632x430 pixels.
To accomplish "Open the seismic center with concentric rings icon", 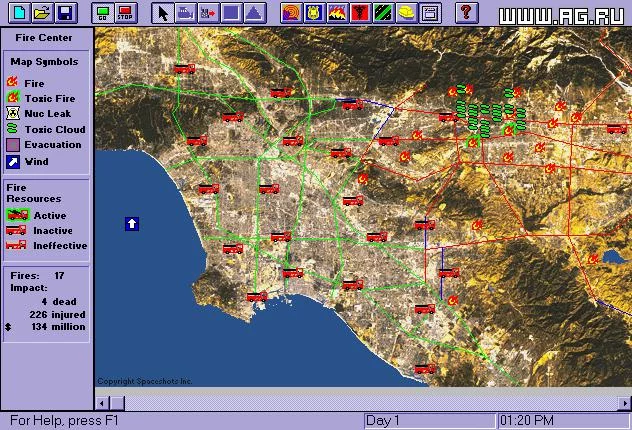I will 291,13.
